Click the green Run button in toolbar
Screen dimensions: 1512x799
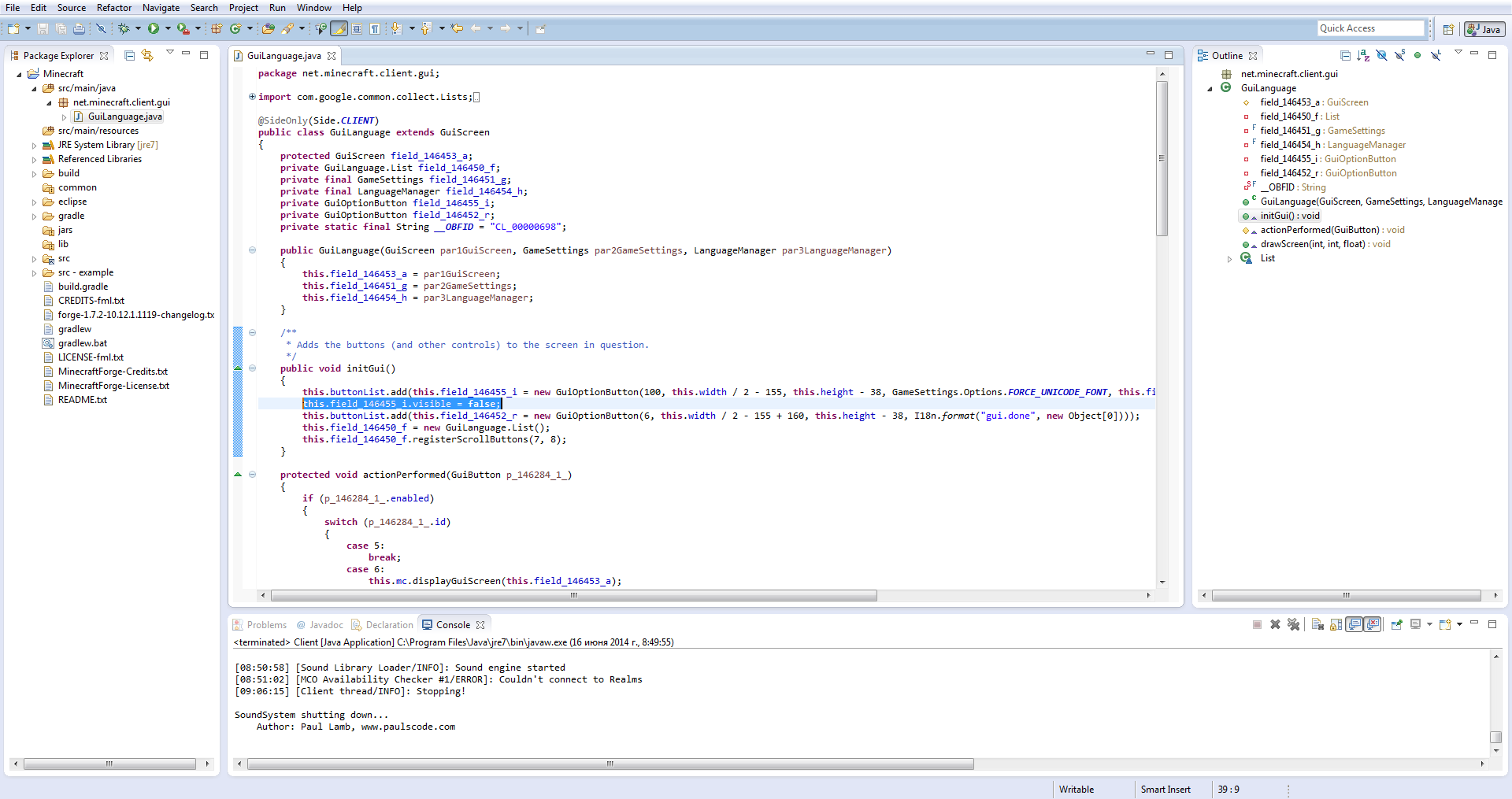click(x=154, y=28)
